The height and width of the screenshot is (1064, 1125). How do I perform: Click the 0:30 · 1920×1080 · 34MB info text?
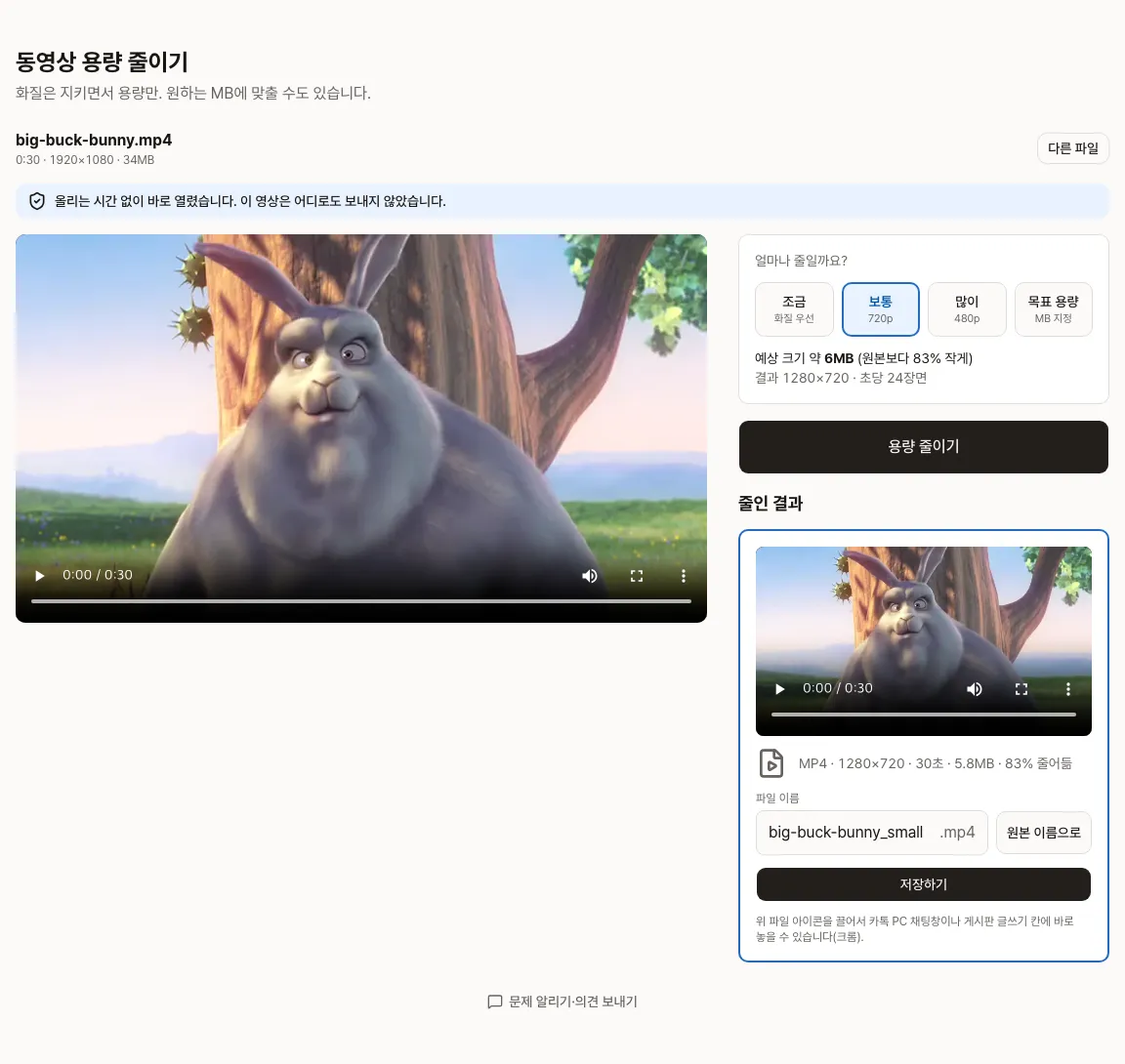pos(85,160)
